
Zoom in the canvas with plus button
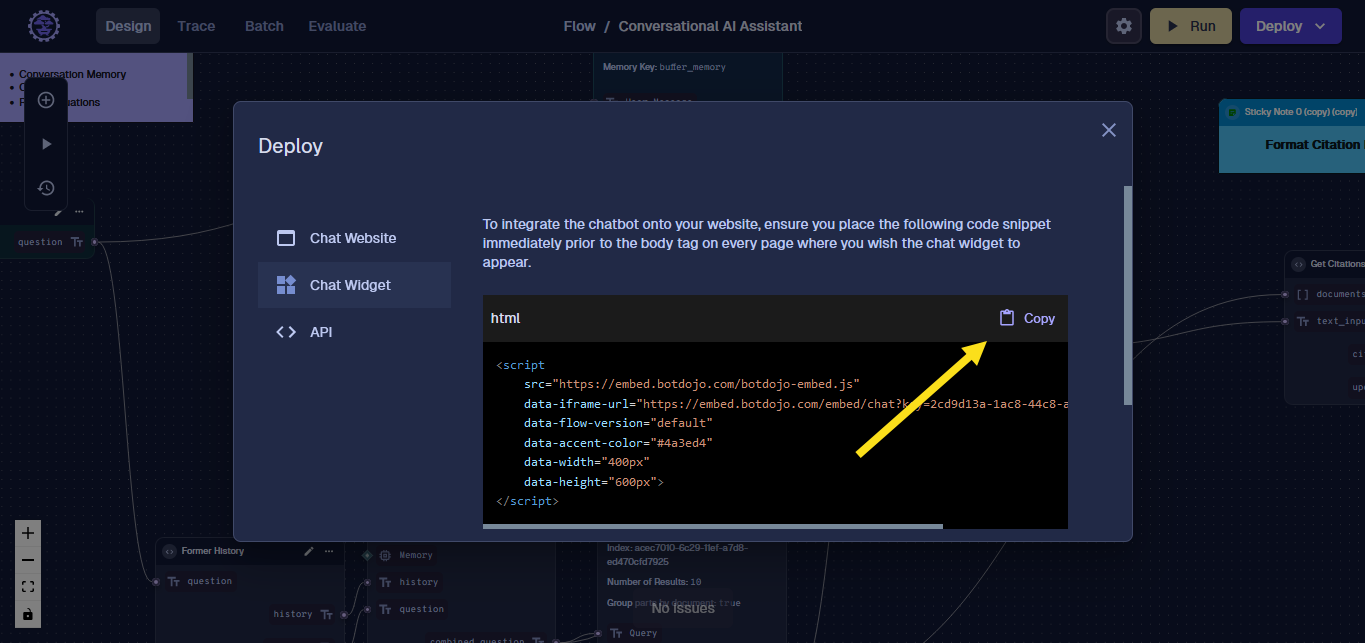coord(28,533)
